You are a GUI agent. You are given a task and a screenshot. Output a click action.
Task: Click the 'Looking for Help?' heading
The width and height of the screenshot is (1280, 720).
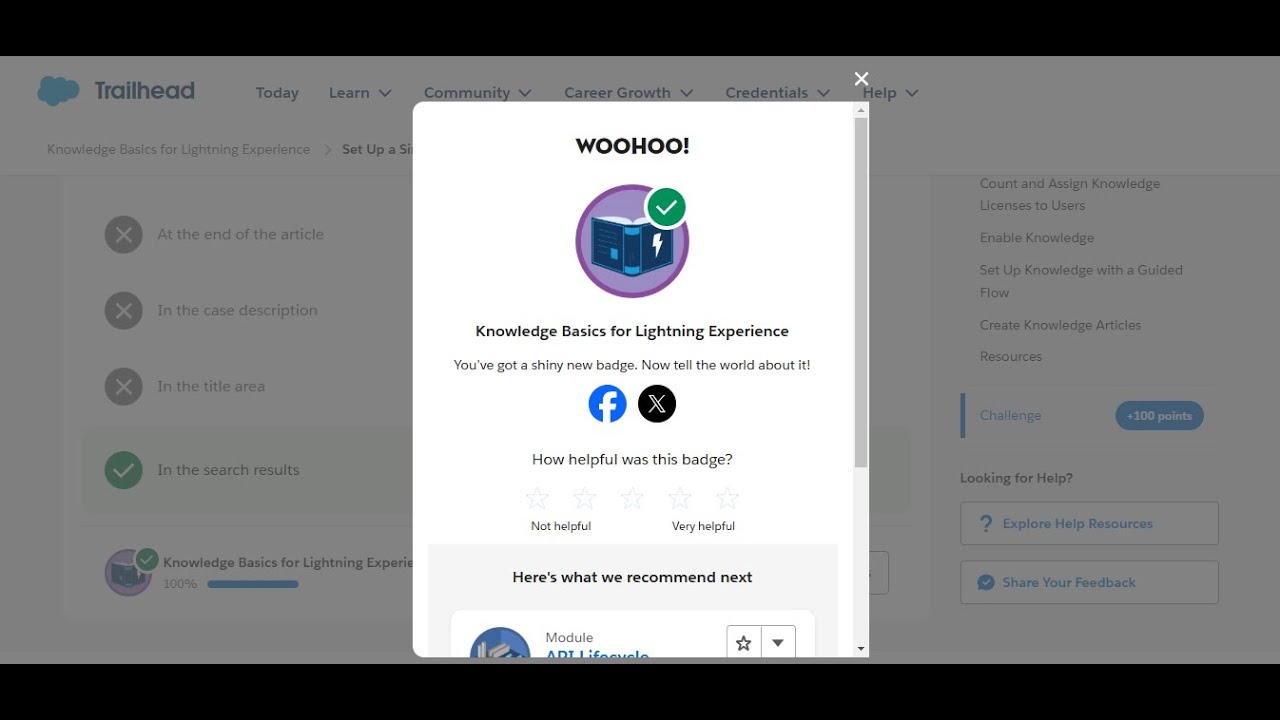point(1016,478)
